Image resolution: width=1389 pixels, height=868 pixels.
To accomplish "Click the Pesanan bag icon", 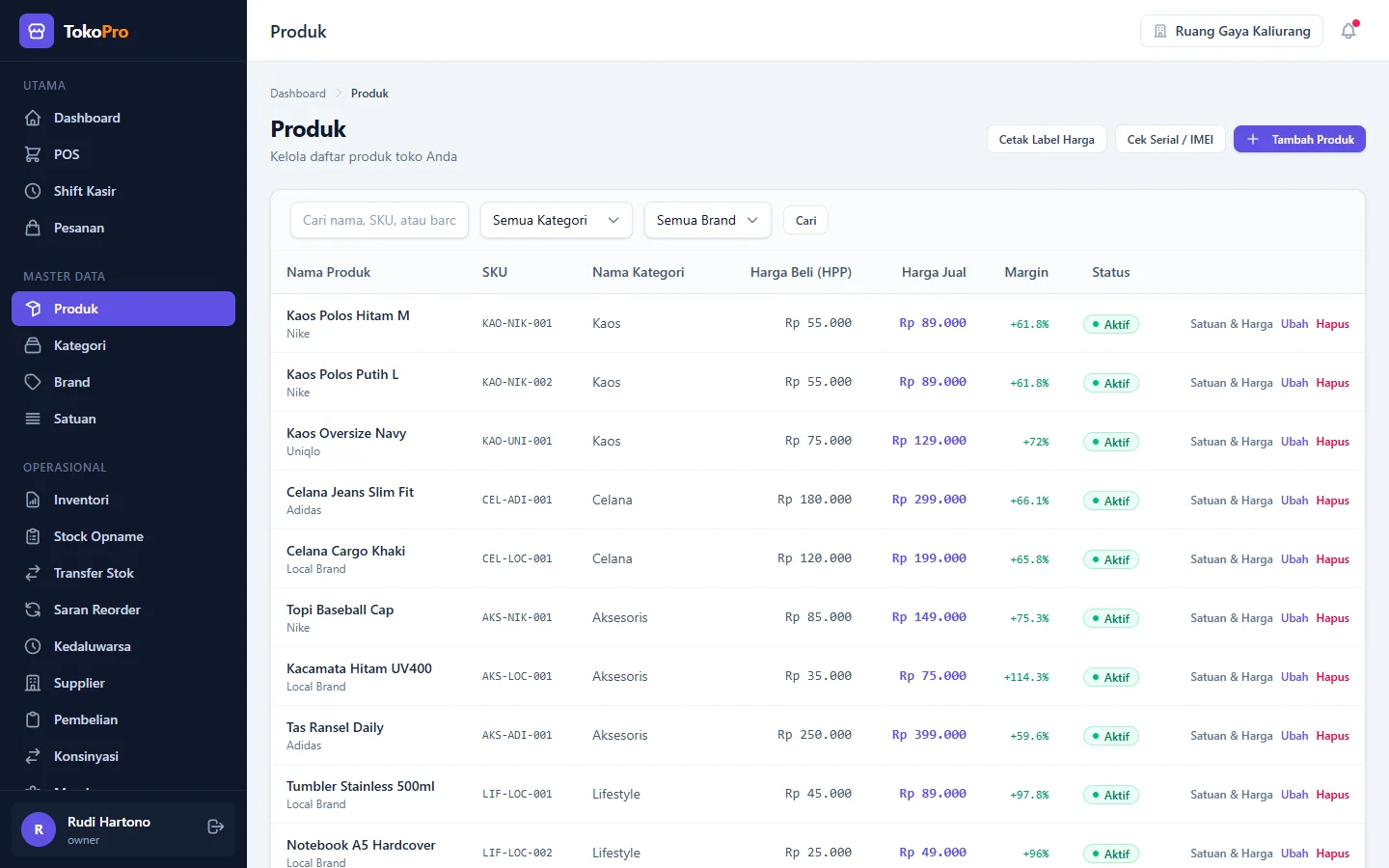I will click(x=33, y=228).
